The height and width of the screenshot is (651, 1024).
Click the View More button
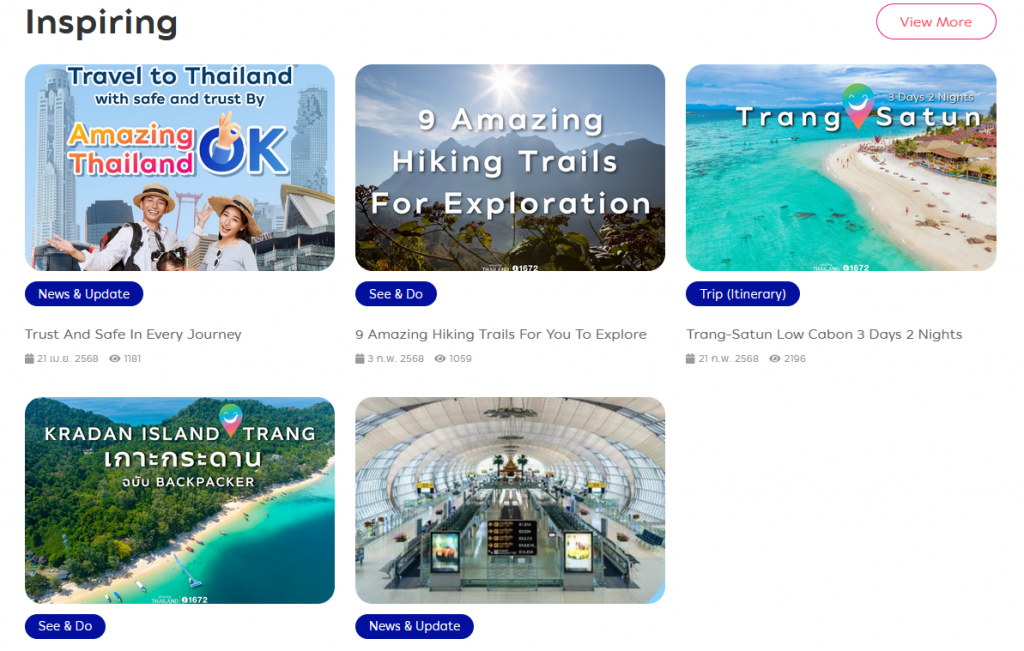pyautogui.click(x=935, y=22)
